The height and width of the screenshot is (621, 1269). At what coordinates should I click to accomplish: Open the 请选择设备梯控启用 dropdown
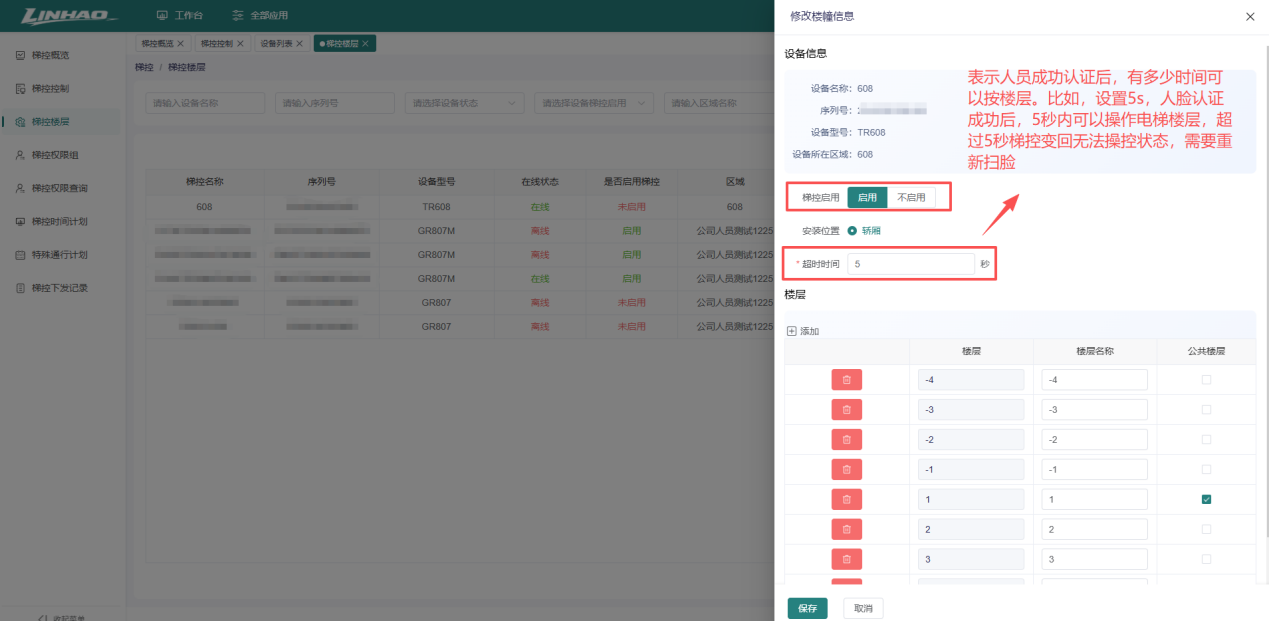coord(594,103)
